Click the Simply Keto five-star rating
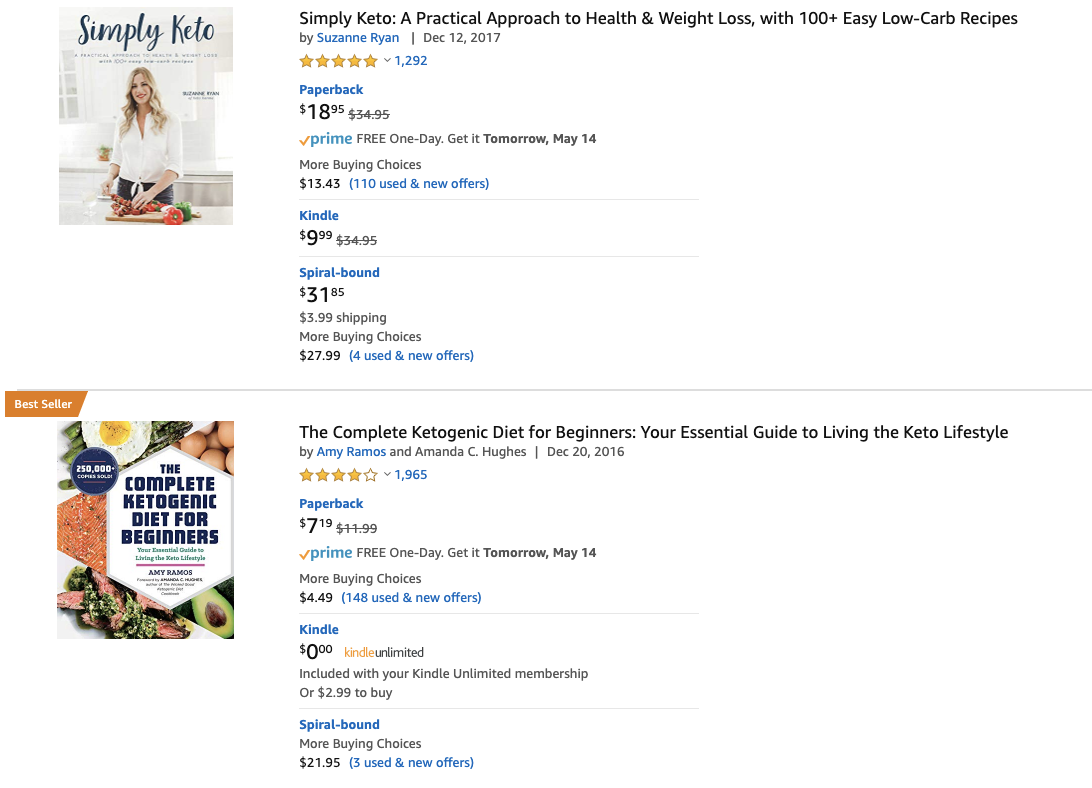The image size is (1092, 788). 338,61
